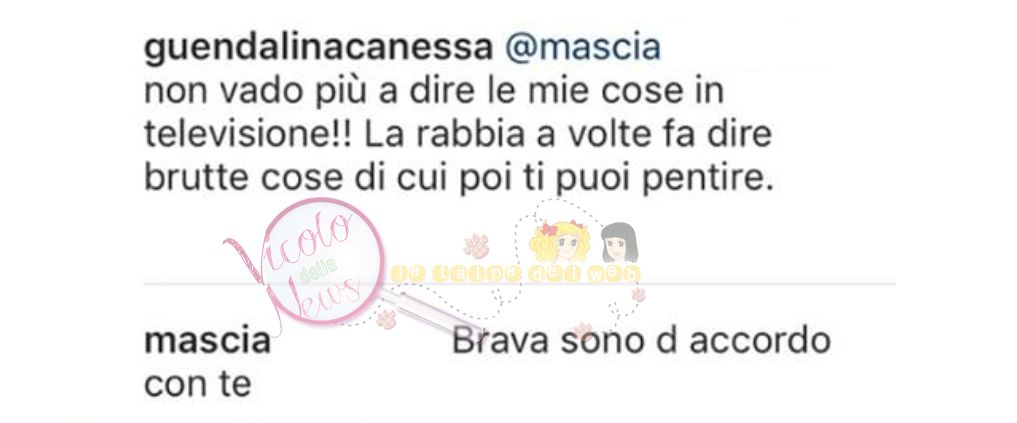Click the line 'brutte cose di cui poi ti puoi pentire'
1017x423 pixels.
click(459, 177)
